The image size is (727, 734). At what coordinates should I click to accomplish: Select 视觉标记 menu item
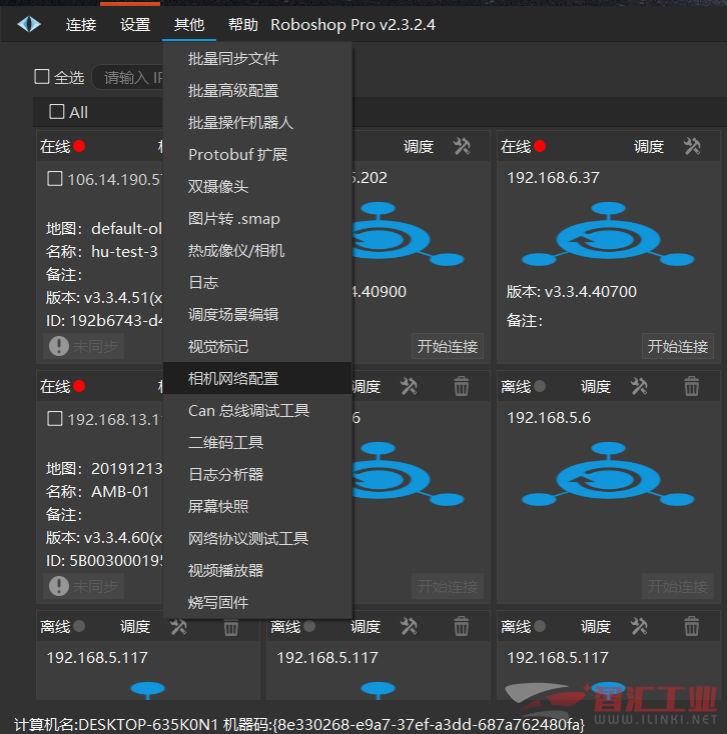[257, 346]
